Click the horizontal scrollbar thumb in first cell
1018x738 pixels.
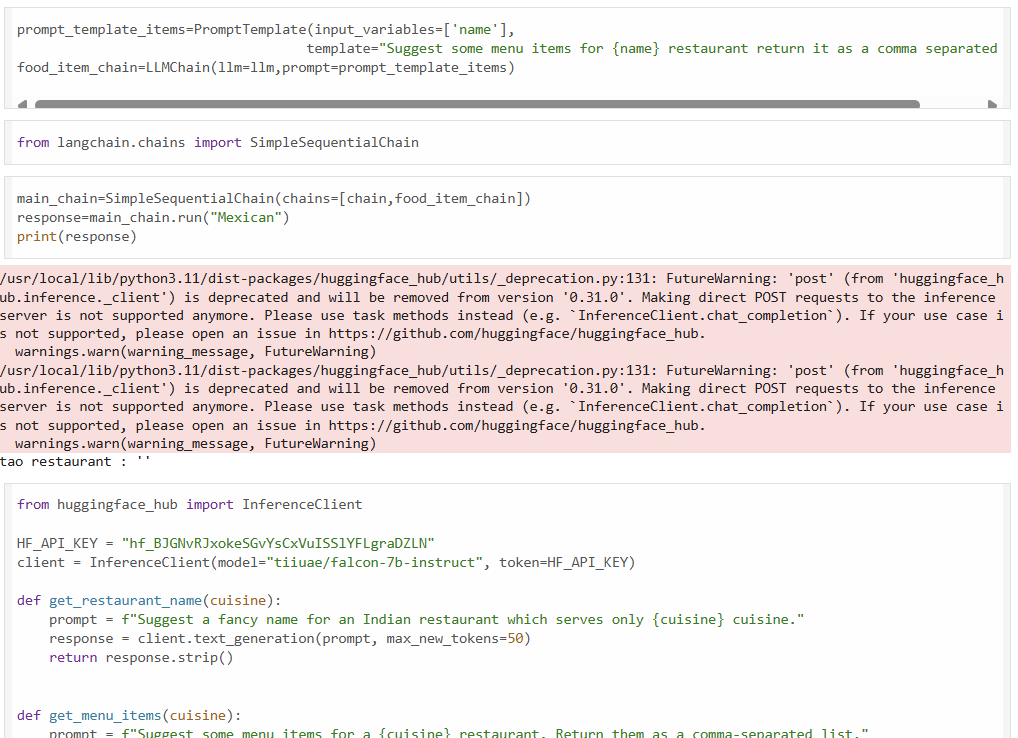pyautogui.click(x=476, y=104)
